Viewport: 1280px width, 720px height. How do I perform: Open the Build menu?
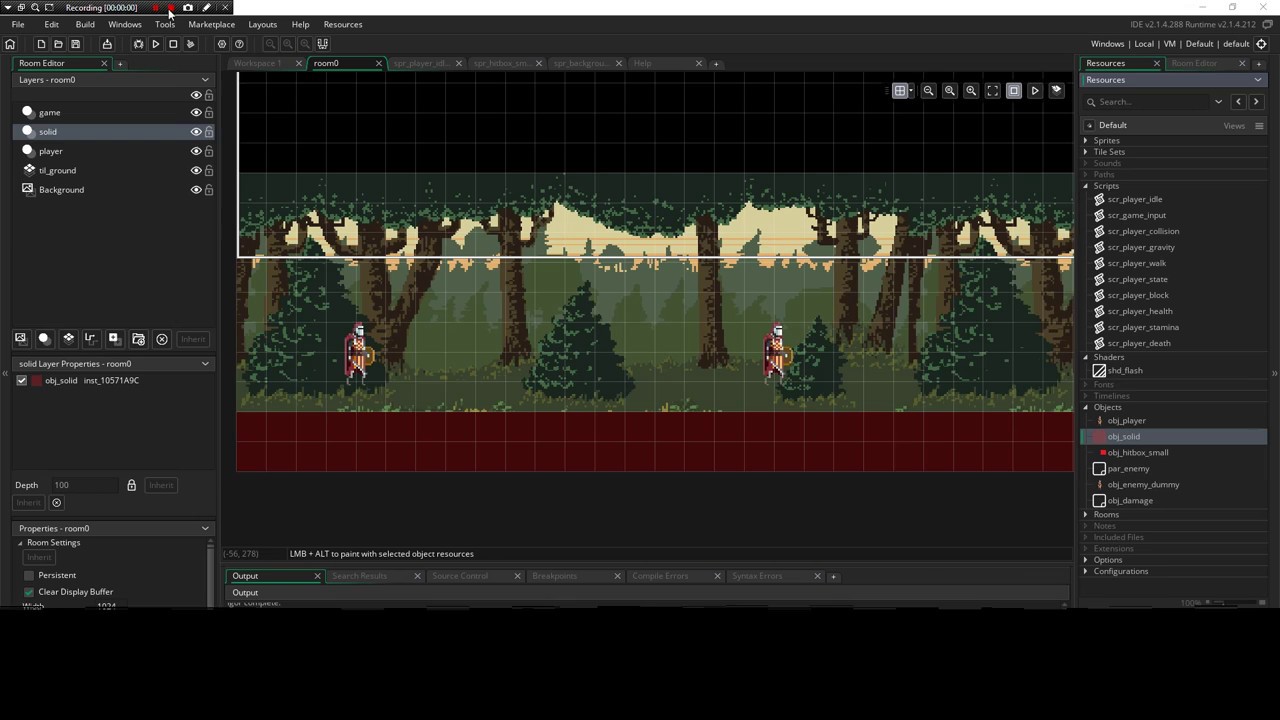[x=85, y=24]
